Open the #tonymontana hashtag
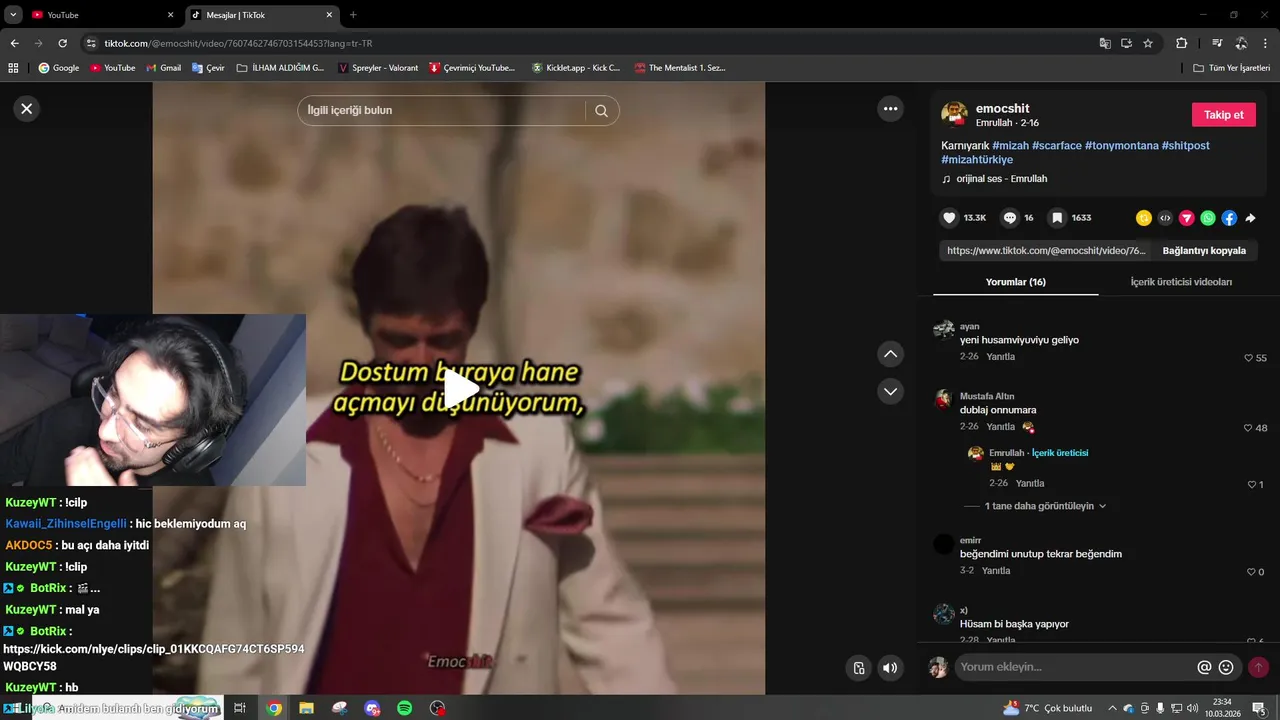This screenshot has height=720, width=1280. point(1121,146)
